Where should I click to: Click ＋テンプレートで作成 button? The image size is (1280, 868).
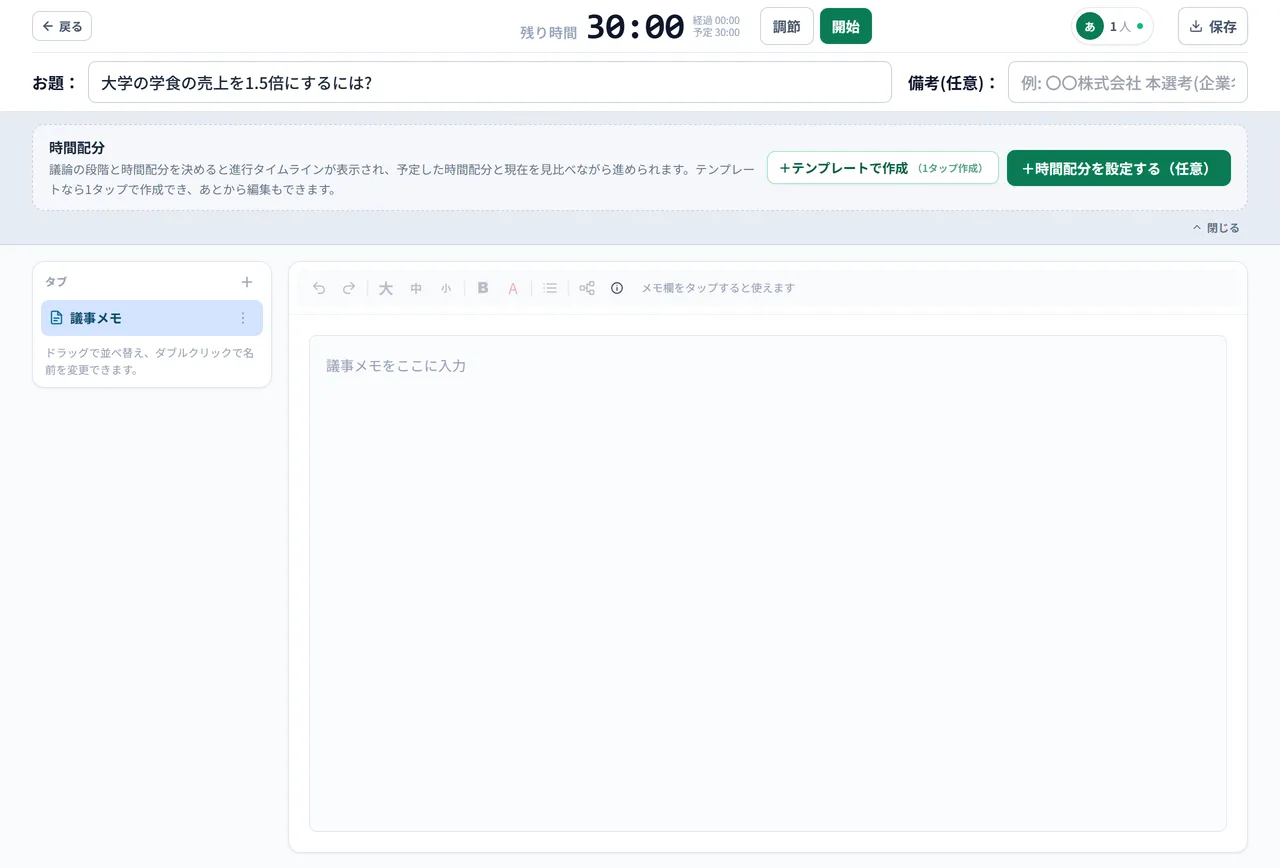(883, 168)
